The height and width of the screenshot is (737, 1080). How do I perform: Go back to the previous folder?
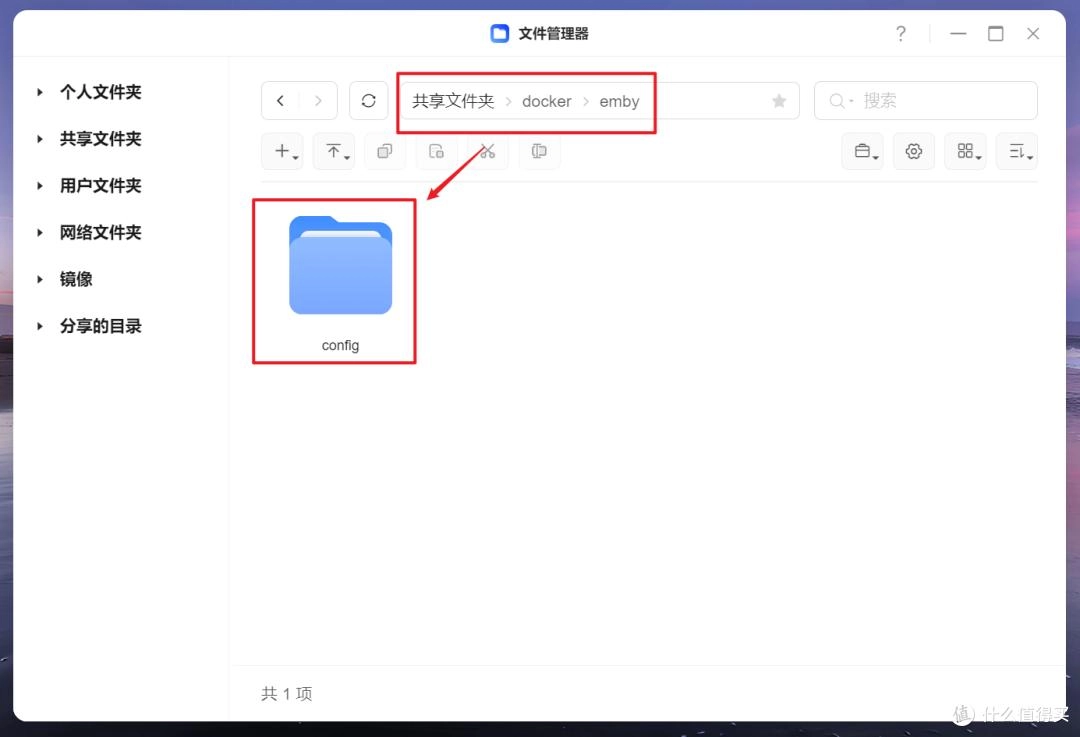[x=280, y=101]
